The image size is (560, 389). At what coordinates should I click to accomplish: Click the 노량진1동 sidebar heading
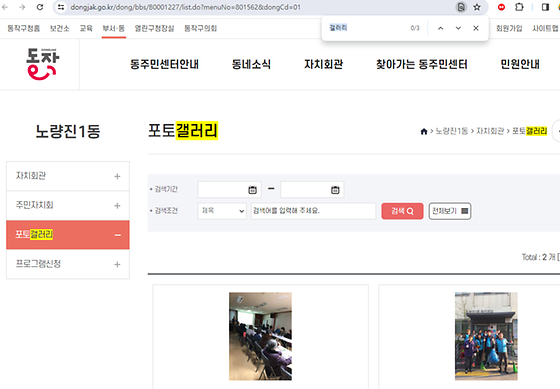[68, 131]
